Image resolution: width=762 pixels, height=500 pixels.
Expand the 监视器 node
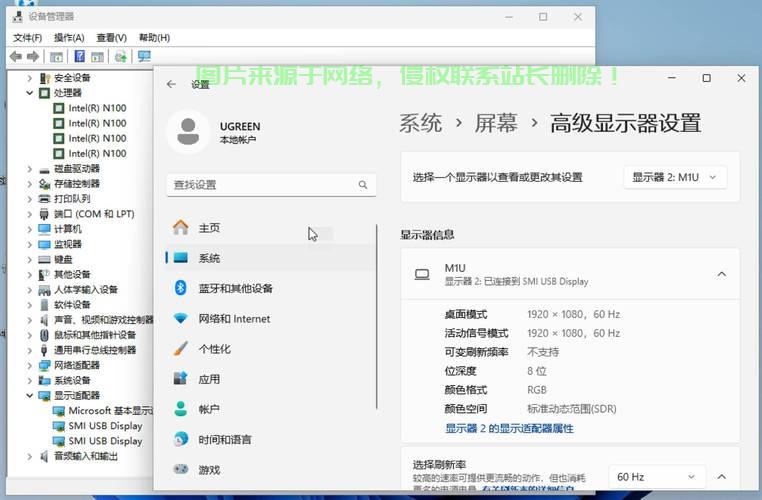tap(30, 244)
